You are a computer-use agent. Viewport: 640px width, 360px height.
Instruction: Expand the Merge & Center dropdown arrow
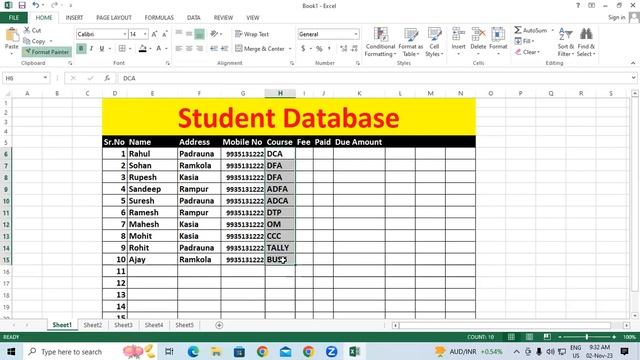(290, 49)
